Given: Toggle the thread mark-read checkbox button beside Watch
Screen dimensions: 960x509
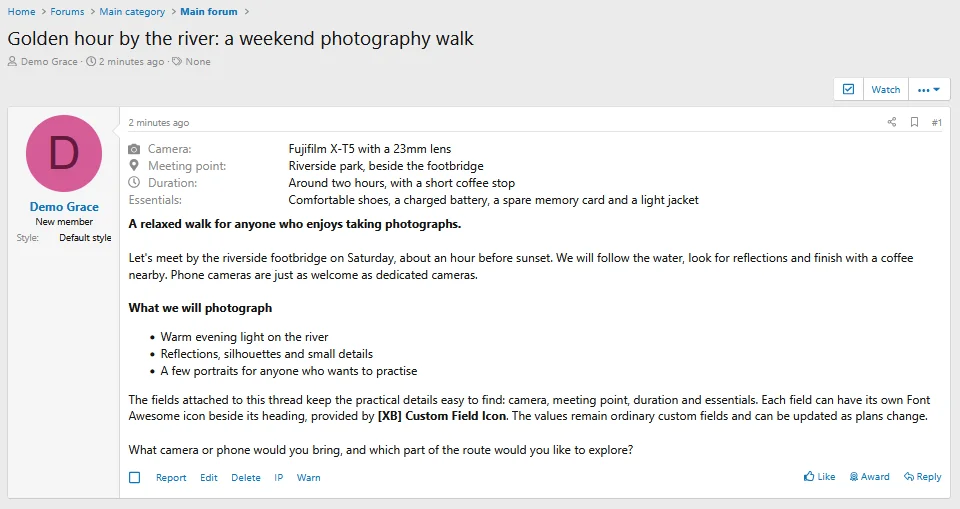Looking at the screenshot, I should 849,89.
